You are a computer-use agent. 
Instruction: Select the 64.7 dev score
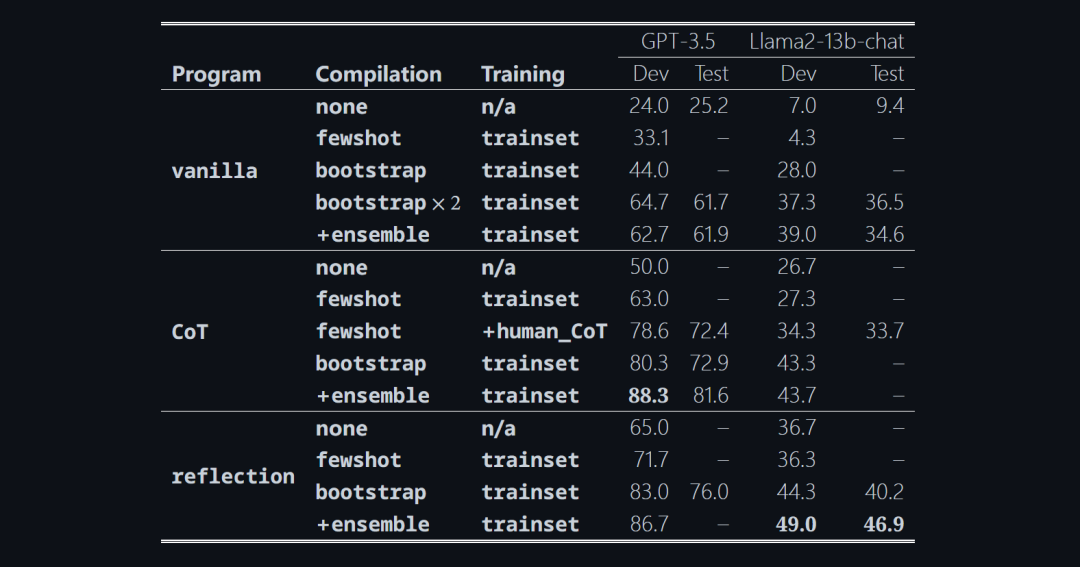[648, 202]
